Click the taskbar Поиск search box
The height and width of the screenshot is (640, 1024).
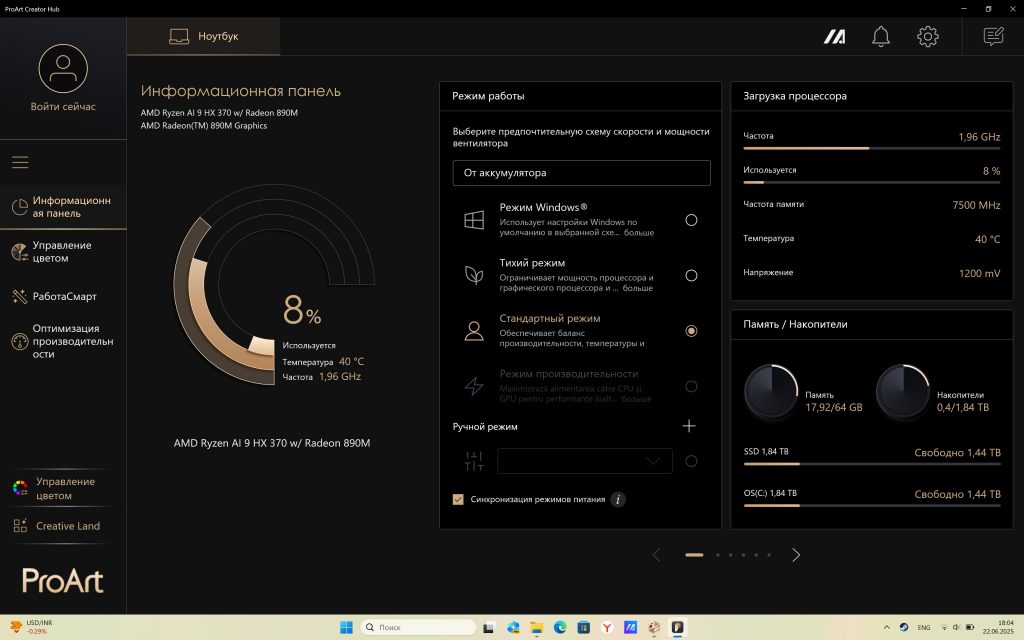click(418, 628)
